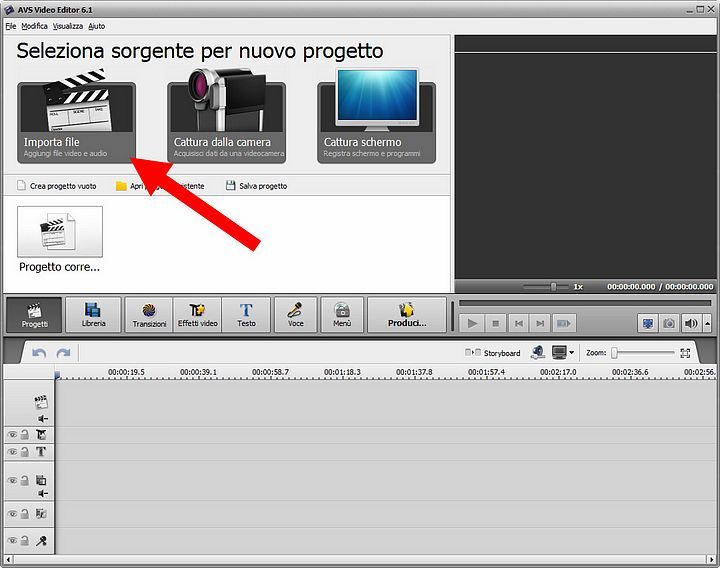The height and width of the screenshot is (568, 720).
Task: Click the zoom fit-to-screen icon
Action: pyautogui.click(x=685, y=353)
